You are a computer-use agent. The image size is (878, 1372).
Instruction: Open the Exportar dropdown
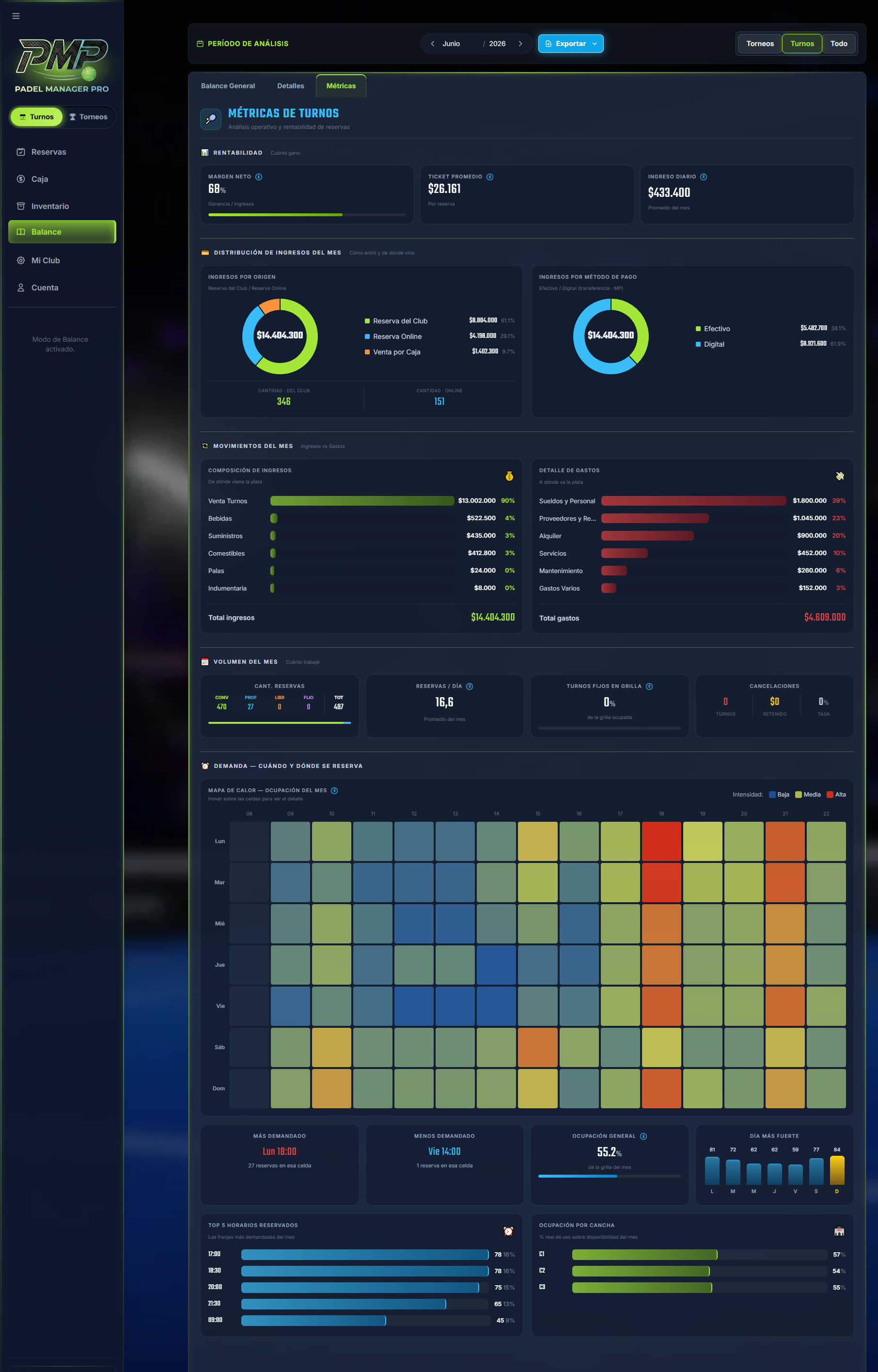571,44
